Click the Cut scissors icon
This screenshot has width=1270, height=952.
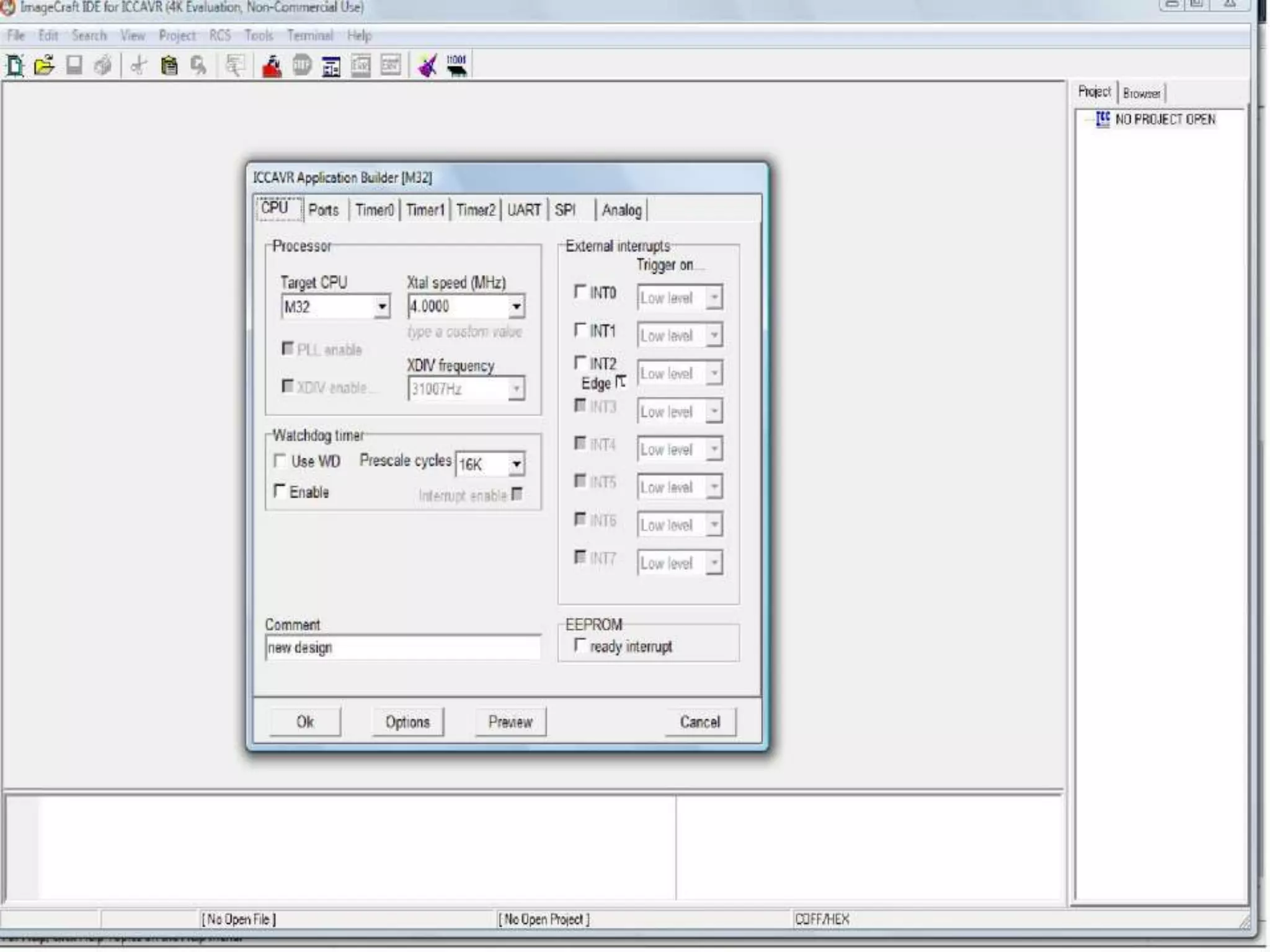click(139, 65)
